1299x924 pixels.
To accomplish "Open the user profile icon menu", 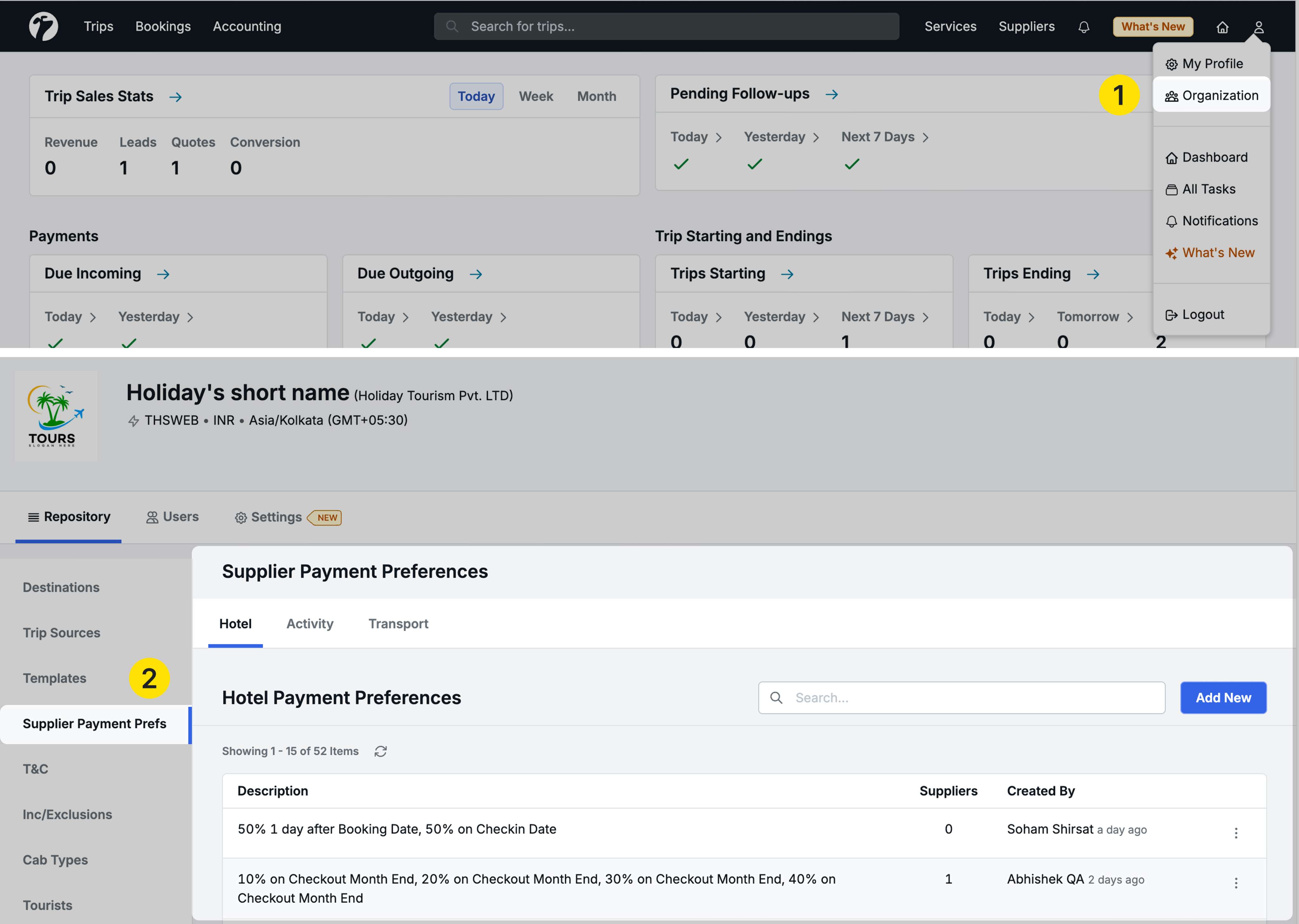I will 1259,27.
